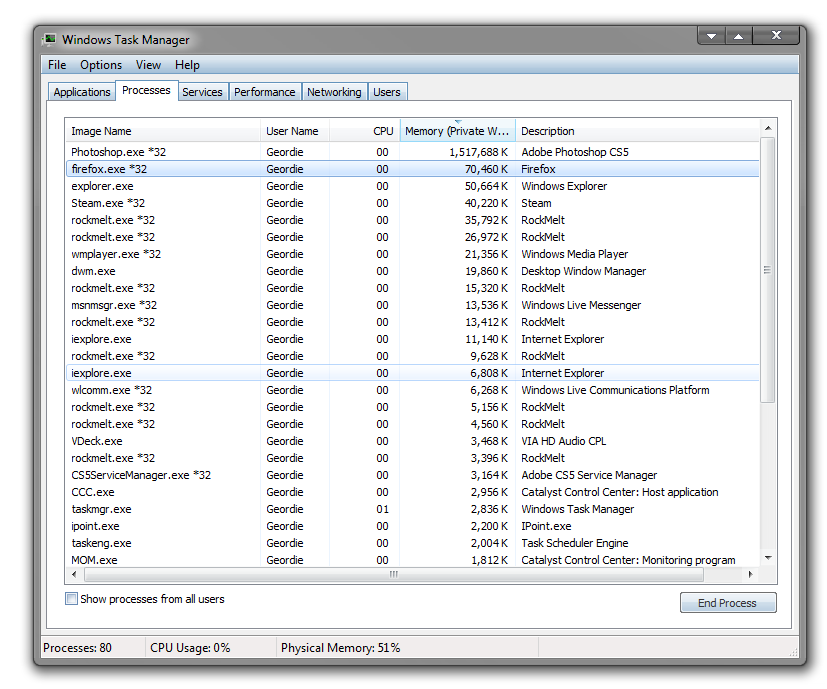Click the horizontal scrollbar left arrow
The image size is (827, 689).
click(x=74, y=575)
